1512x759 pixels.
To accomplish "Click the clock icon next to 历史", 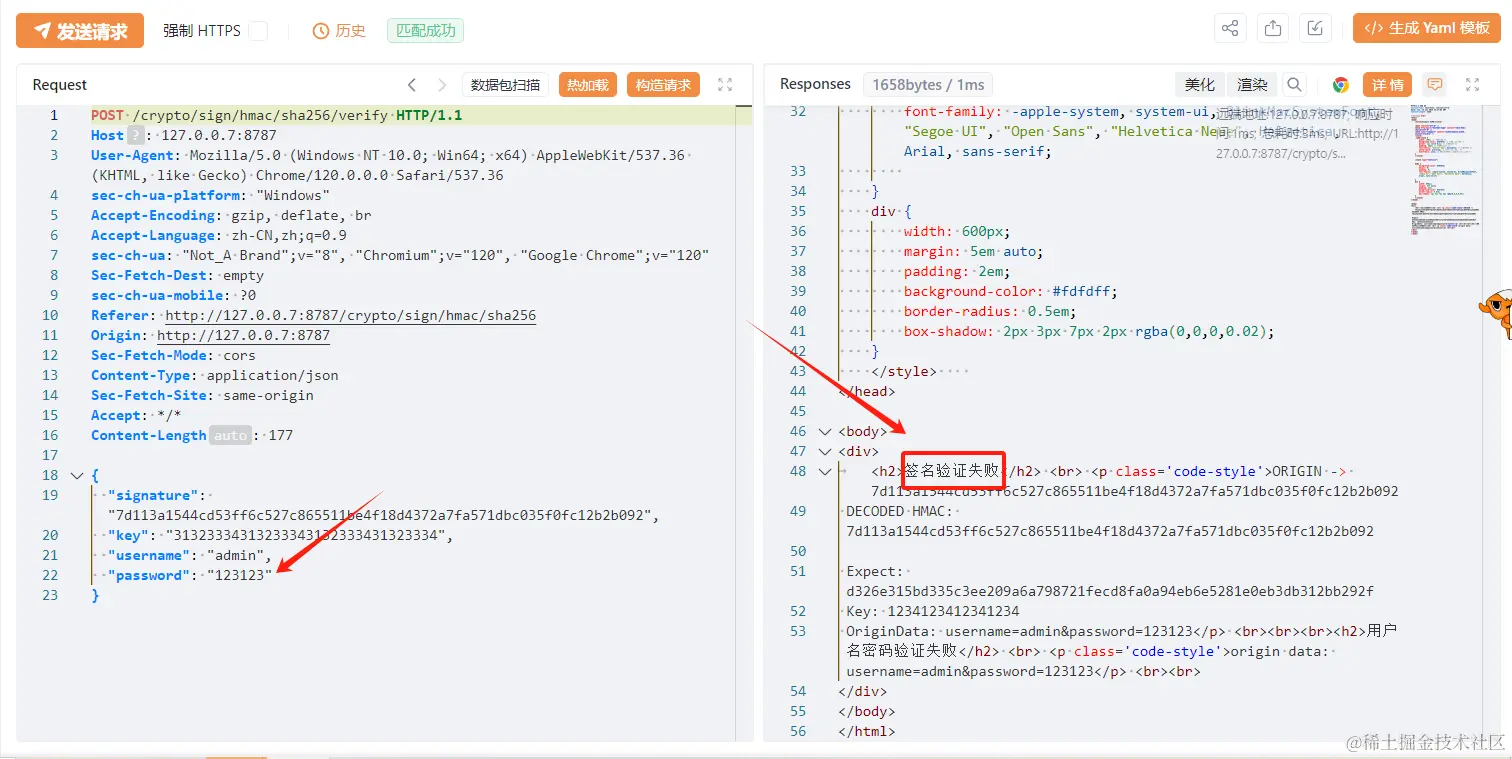I will point(321,31).
